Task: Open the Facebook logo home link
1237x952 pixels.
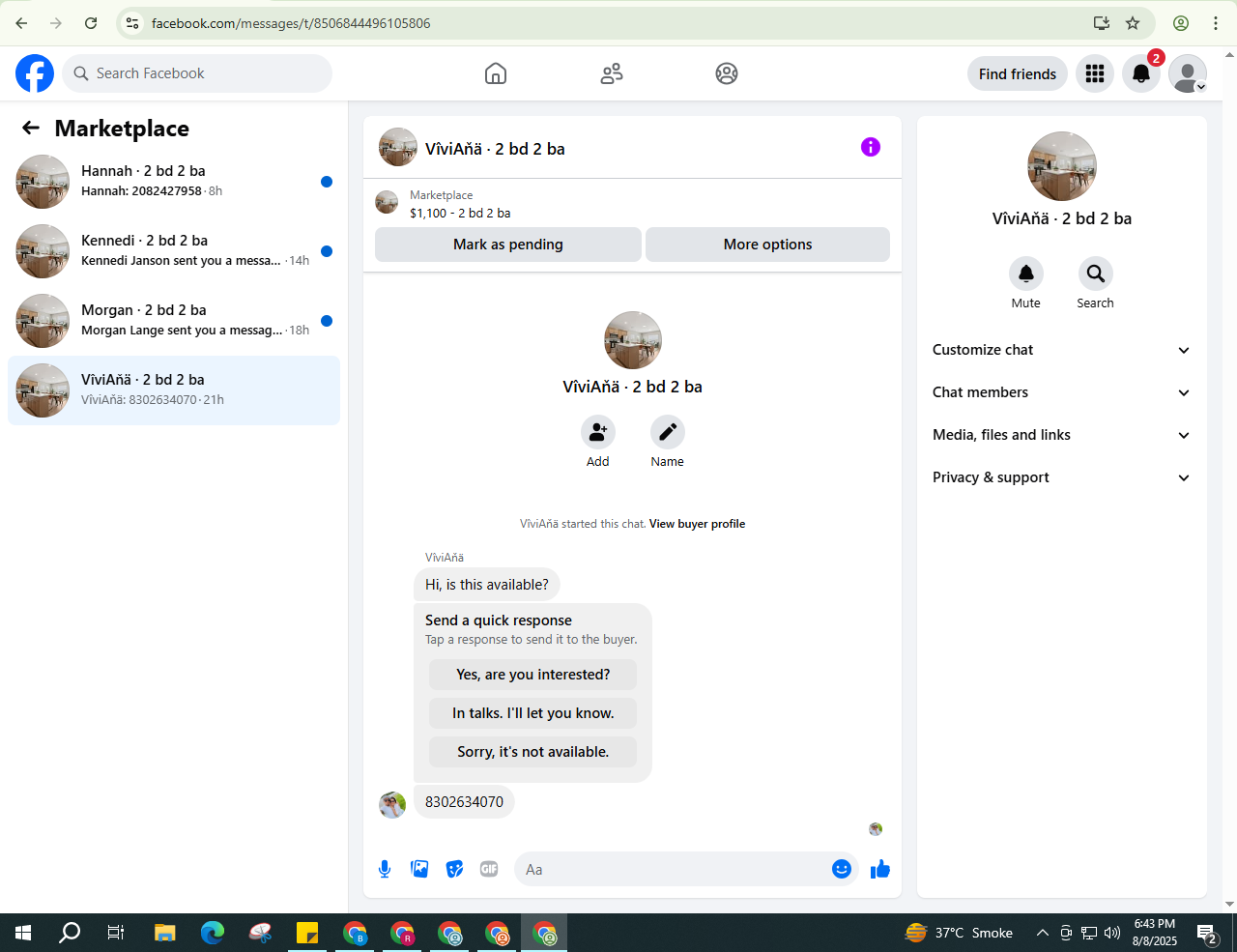Action: pyautogui.click(x=35, y=73)
